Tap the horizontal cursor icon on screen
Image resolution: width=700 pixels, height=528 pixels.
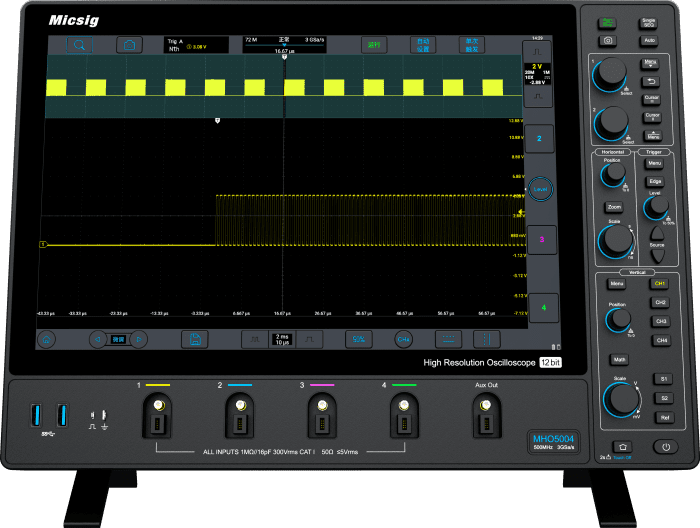449,339
